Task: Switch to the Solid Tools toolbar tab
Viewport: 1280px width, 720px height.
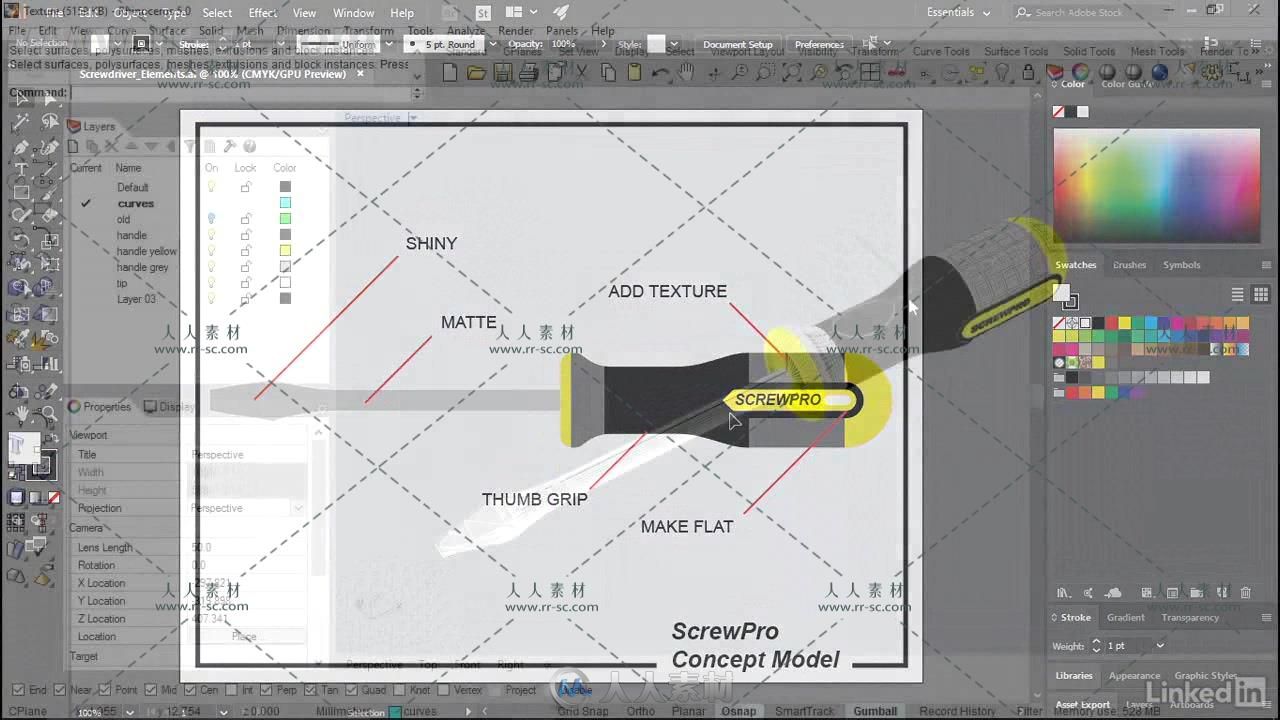Action: pyautogui.click(x=1089, y=51)
